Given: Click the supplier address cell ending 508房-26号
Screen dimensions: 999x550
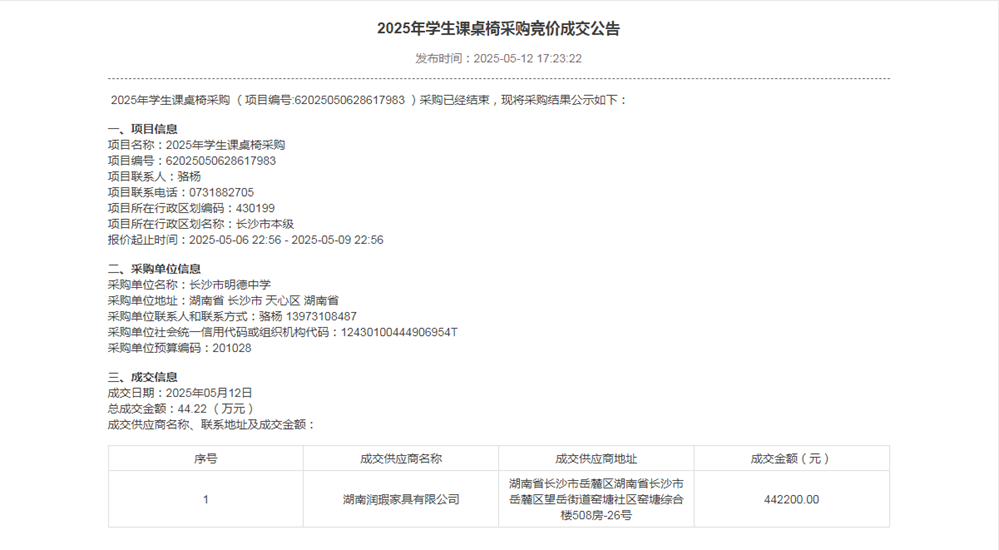Looking at the screenshot, I should click(596, 500).
